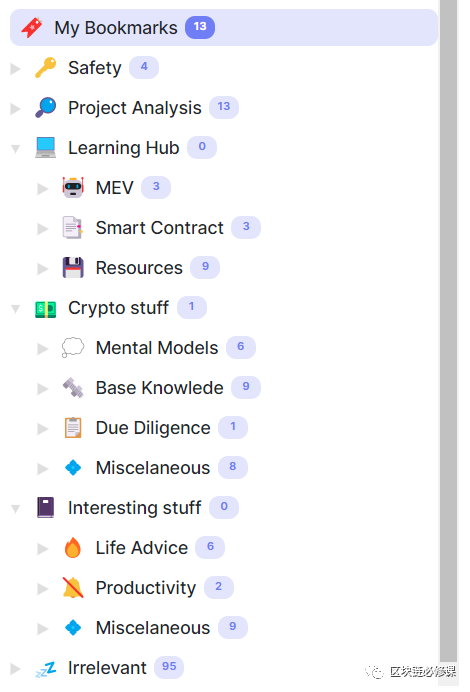The width and height of the screenshot is (470, 692).
Task: Click the flame icon beside Life Advice
Action: (73, 548)
